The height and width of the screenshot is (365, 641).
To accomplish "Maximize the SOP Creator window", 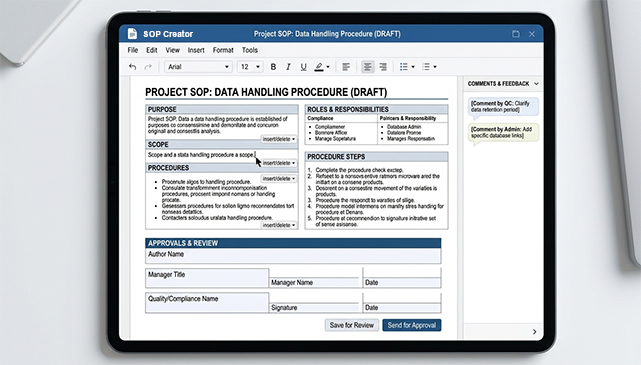I will click(516, 34).
